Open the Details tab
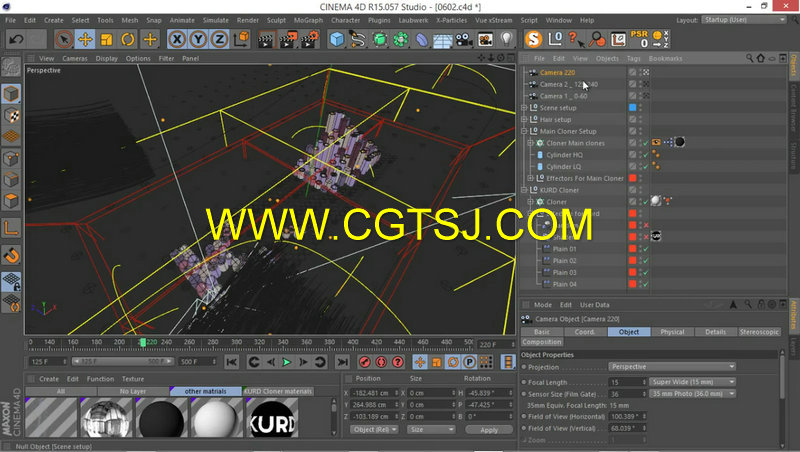Screen dimensions: 800x452 (x=715, y=332)
